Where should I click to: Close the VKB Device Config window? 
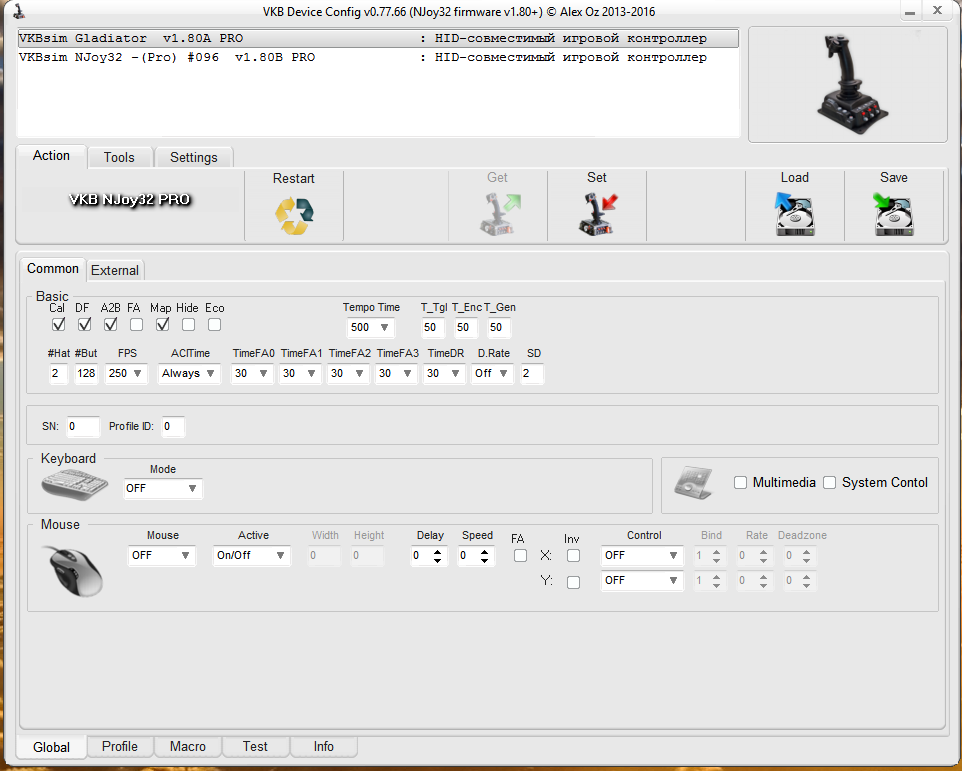click(937, 10)
